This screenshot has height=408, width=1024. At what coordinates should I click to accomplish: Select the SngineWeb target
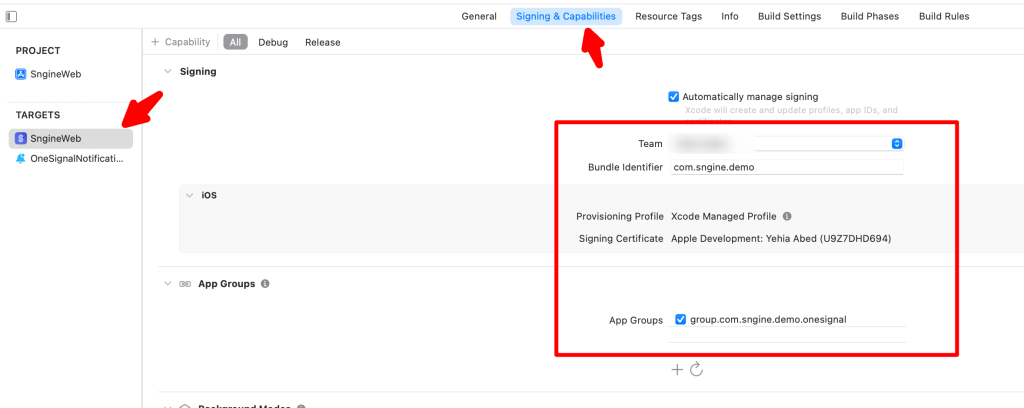click(71, 138)
